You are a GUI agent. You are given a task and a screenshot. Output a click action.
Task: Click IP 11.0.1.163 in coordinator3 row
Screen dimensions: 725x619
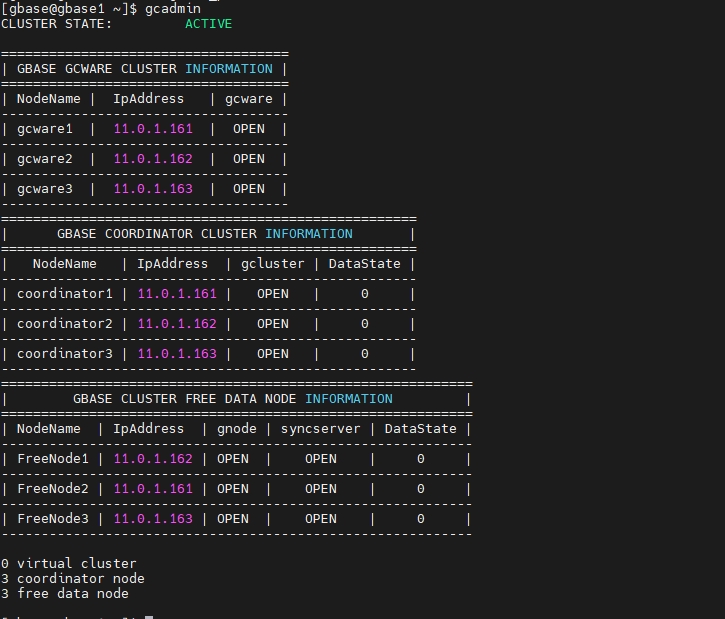(x=177, y=354)
